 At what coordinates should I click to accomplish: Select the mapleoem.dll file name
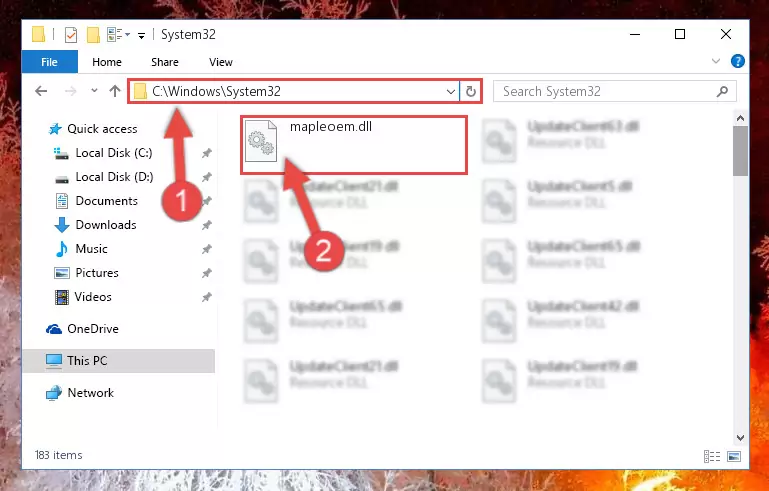(x=331, y=127)
